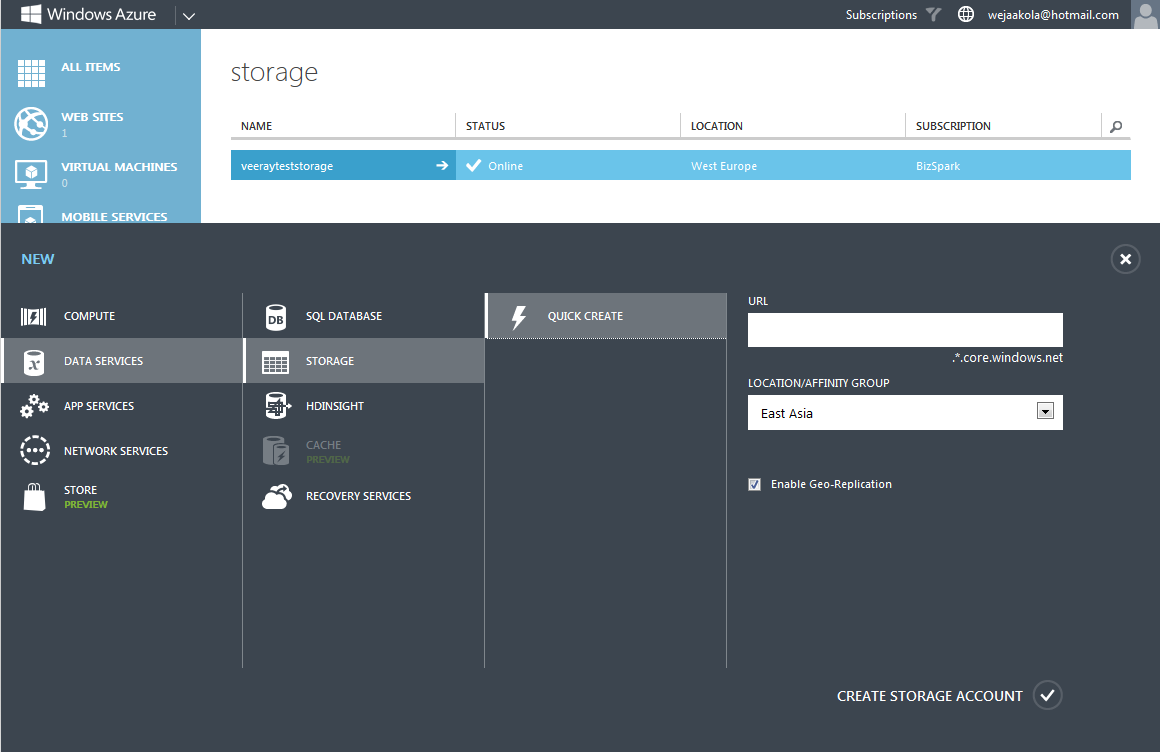Click the Network Services dotted circle icon
This screenshot has width=1160, height=752.
35,450
